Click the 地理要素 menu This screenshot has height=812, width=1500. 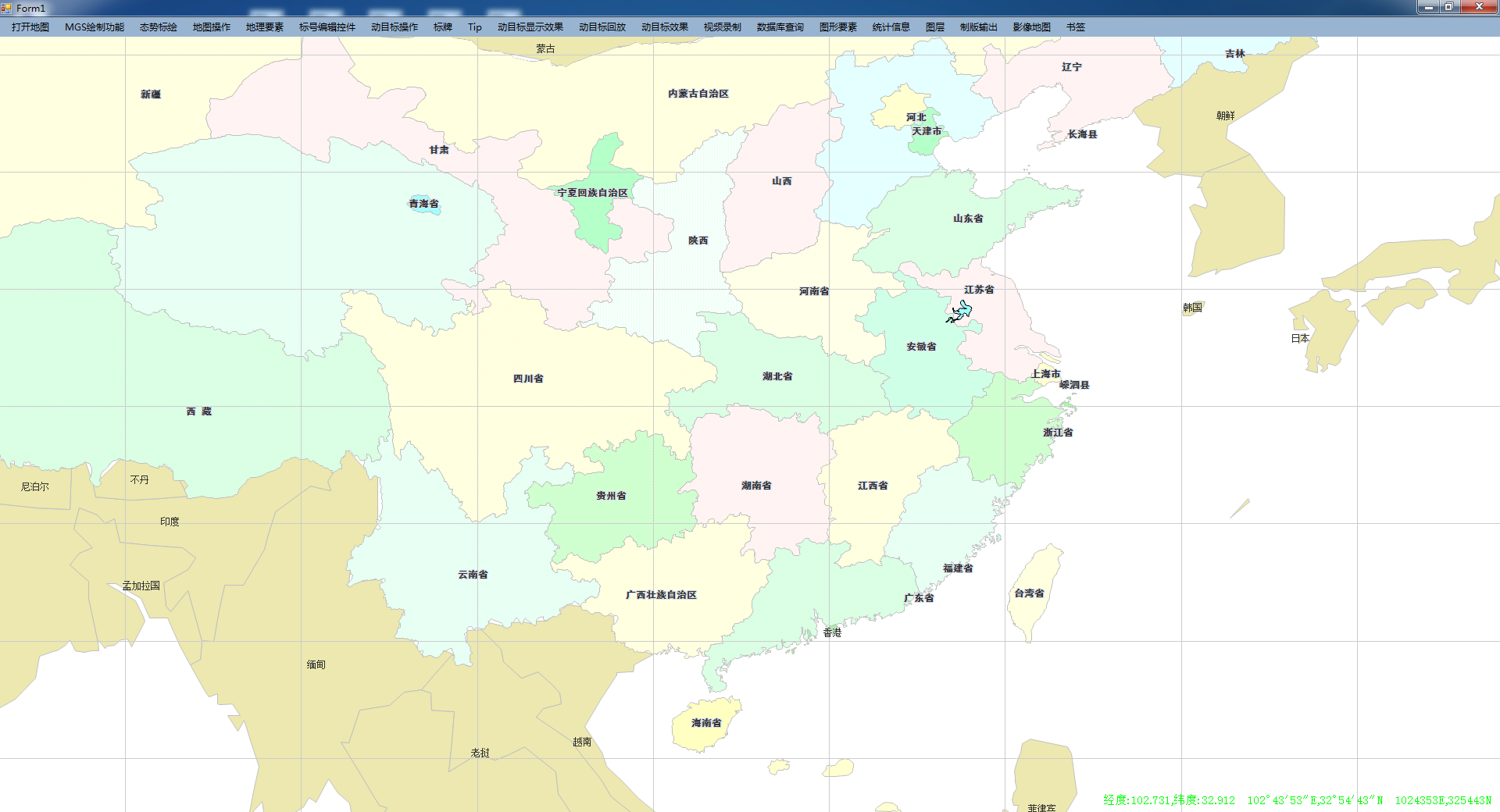click(x=265, y=27)
